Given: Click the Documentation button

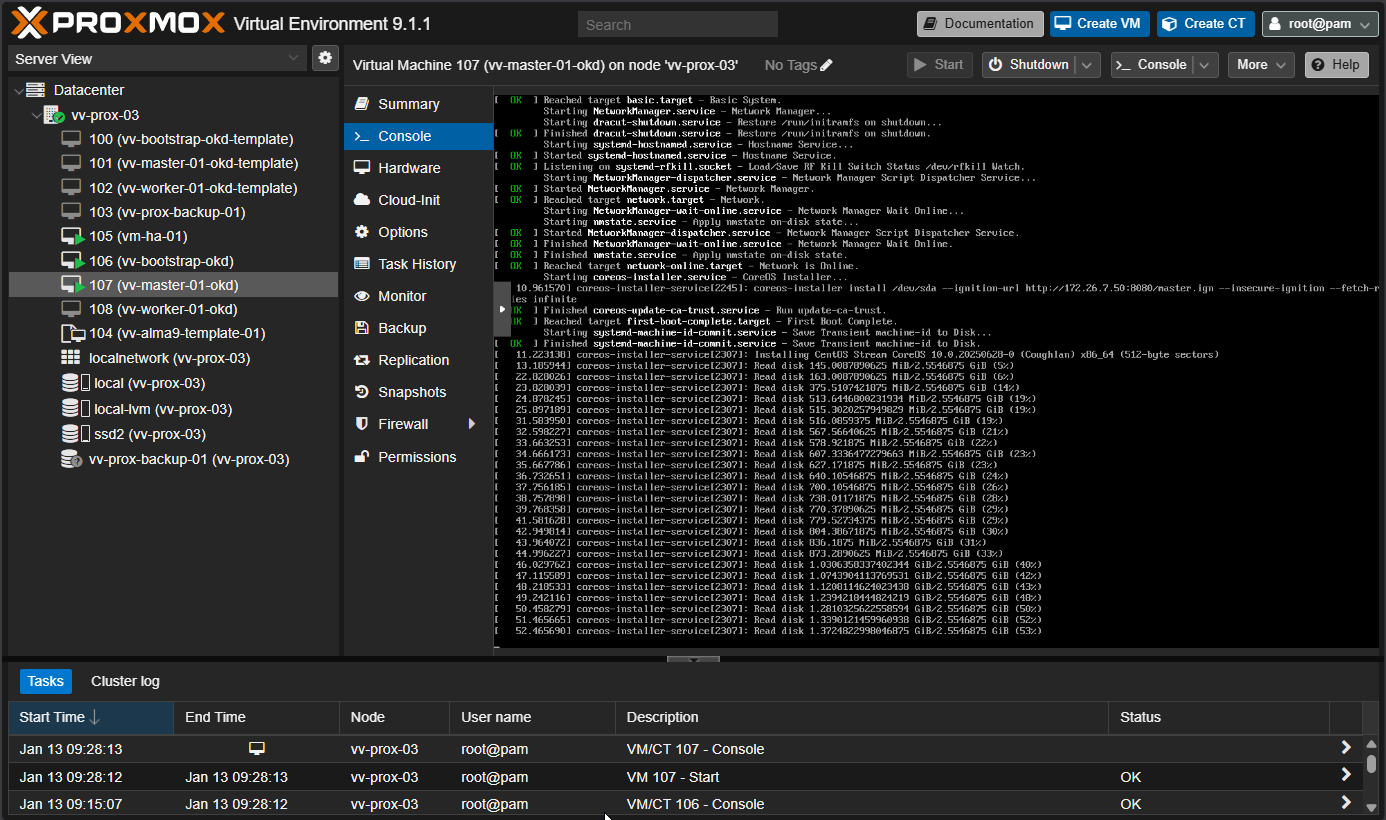Looking at the screenshot, I should (x=979, y=24).
